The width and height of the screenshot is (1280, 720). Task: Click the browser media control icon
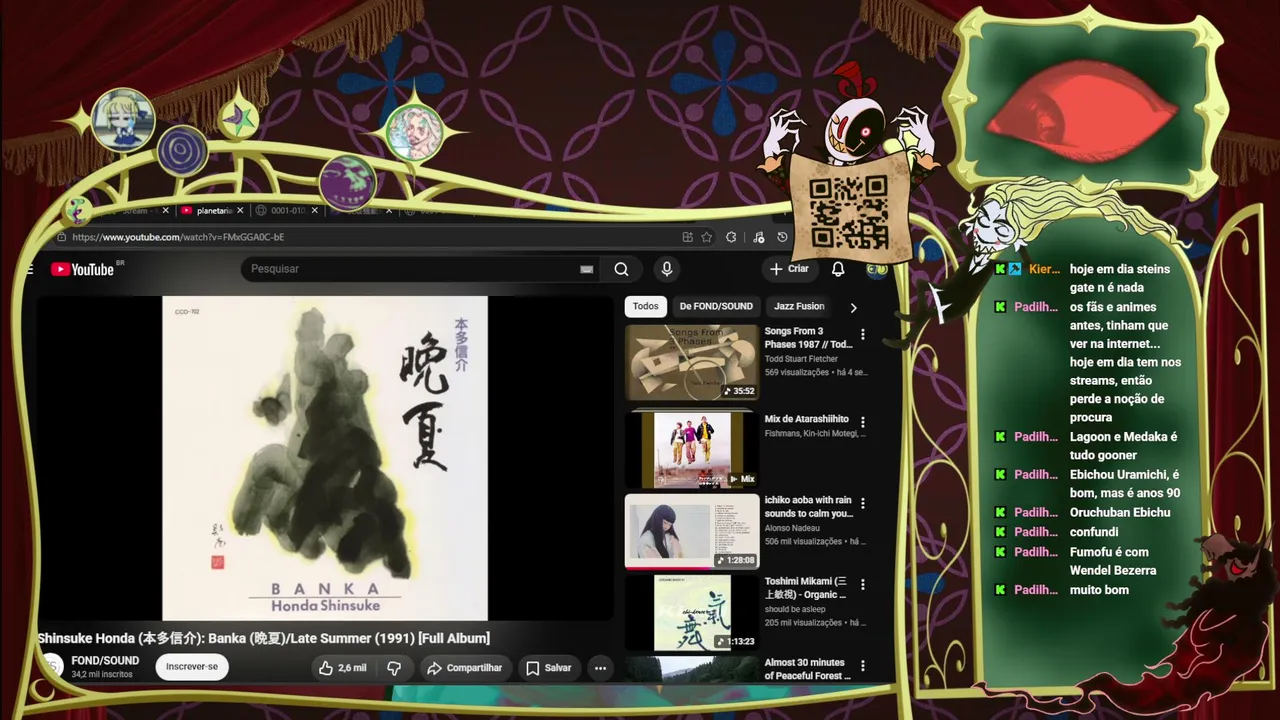[x=759, y=237]
